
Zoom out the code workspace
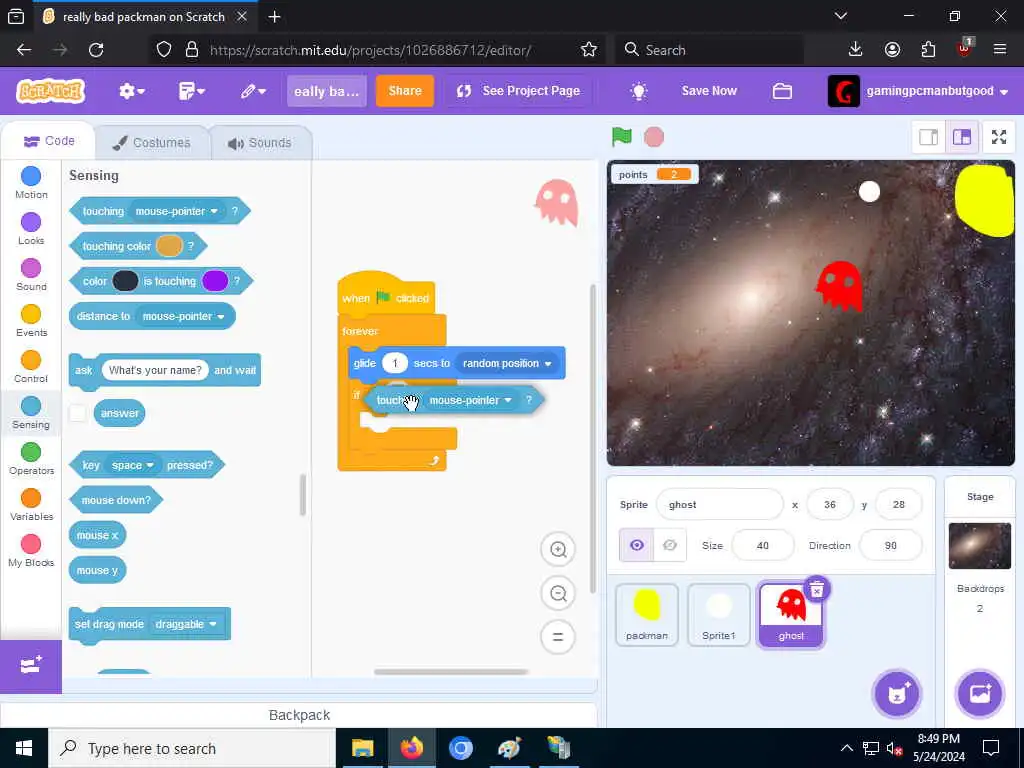558,593
